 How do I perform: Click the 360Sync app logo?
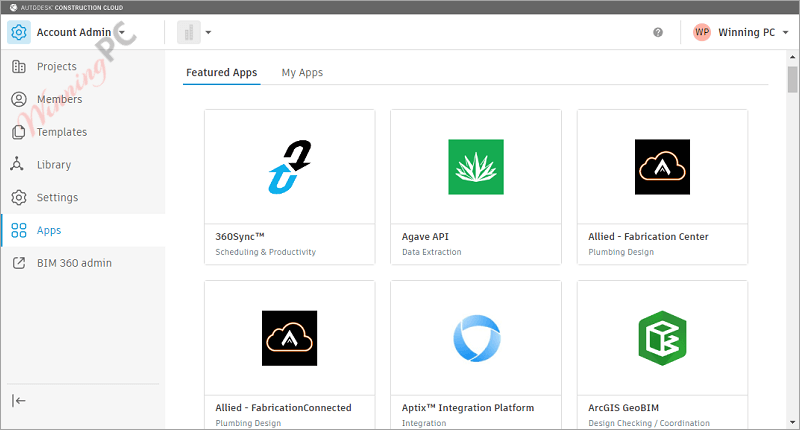point(290,167)
